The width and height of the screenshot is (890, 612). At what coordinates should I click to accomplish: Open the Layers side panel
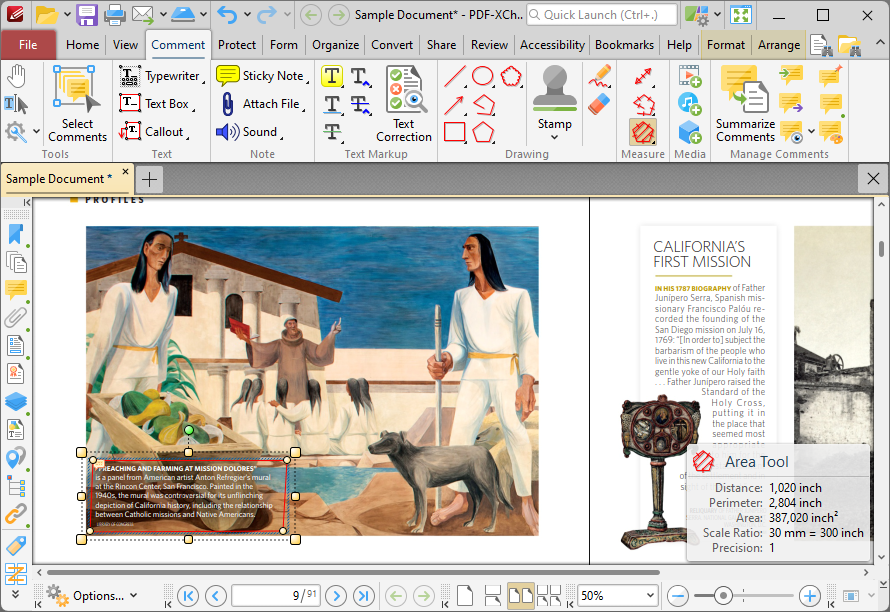(x=16, y=402)
